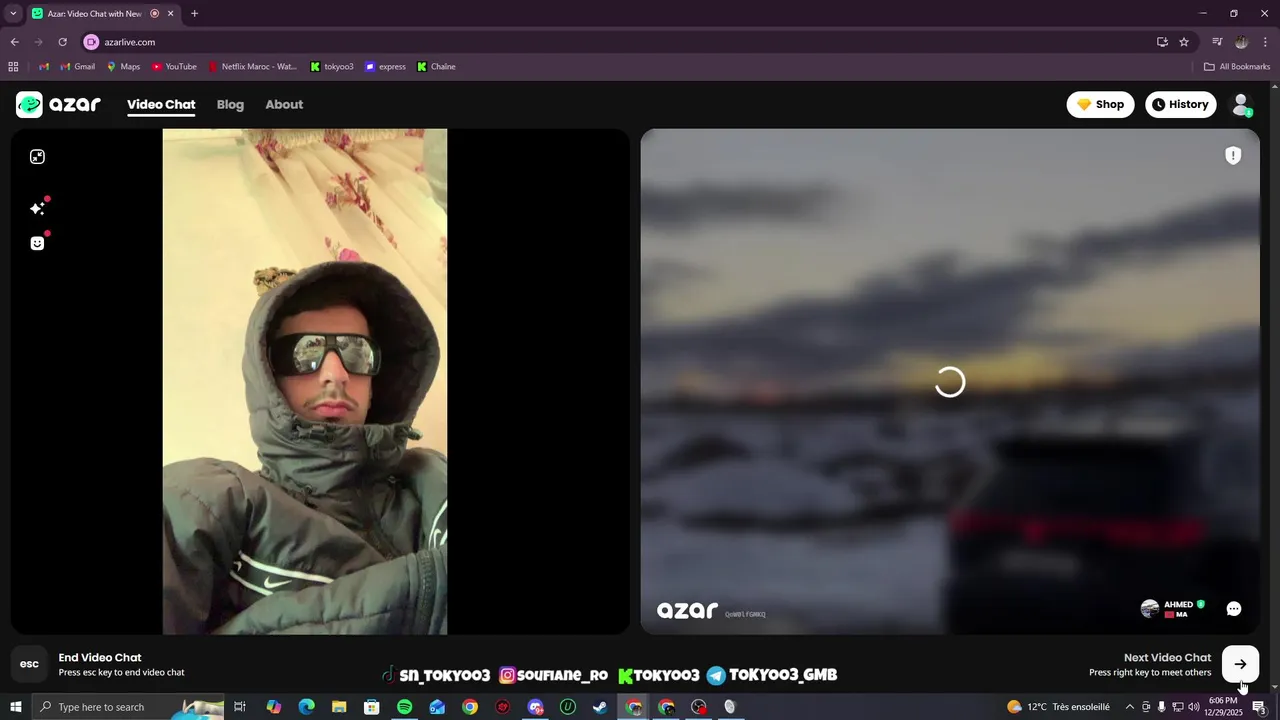Click the Azar logo in the header
1280x720 pixels.
[58, 104]
